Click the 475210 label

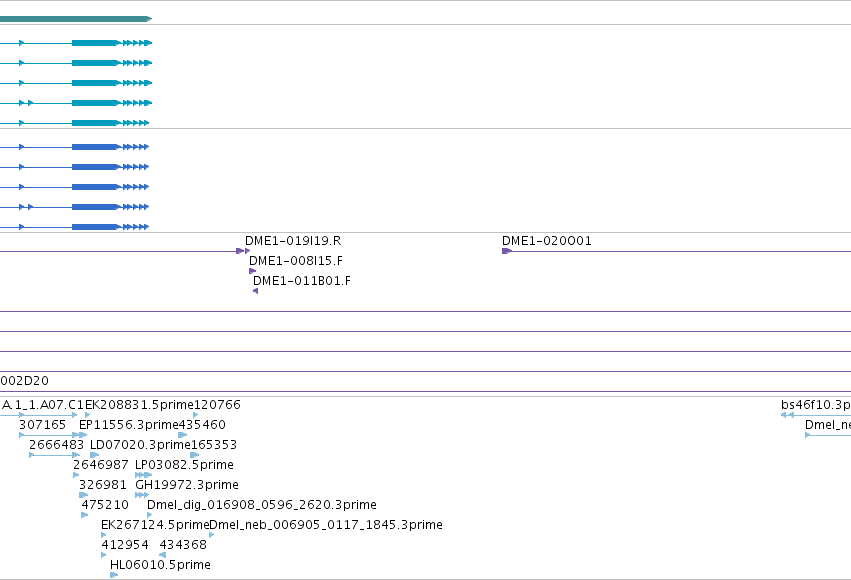click(x=105, y=505)
